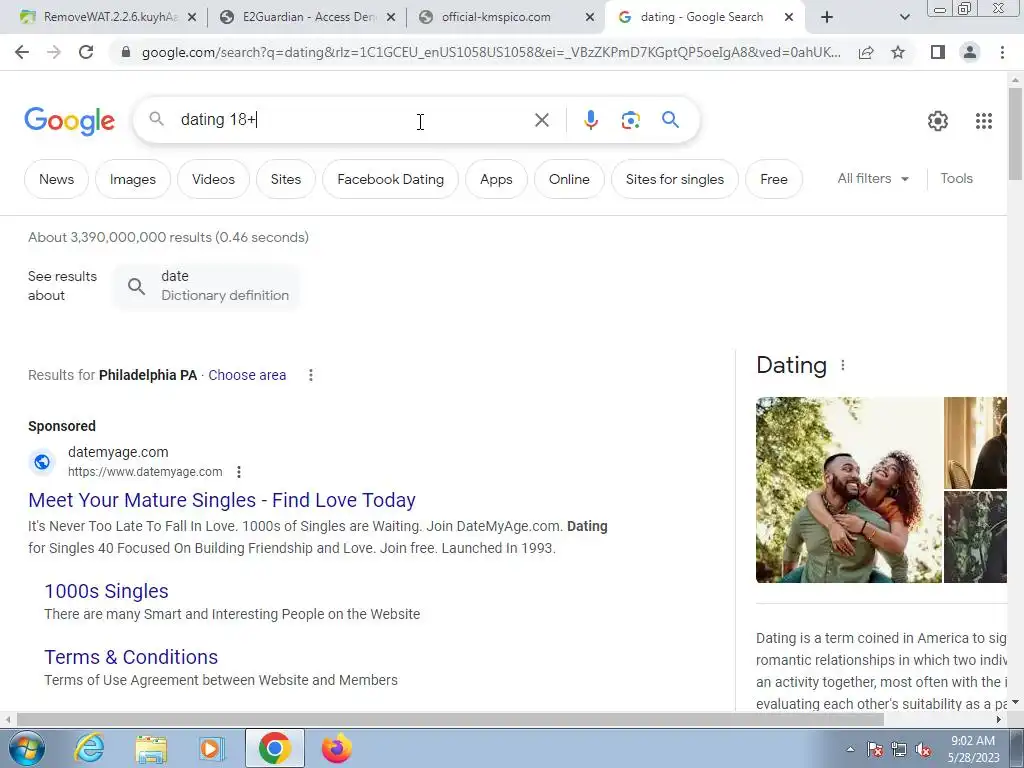The width and height of the screenshot is (1024, 768).
Task: Open the Action Center flag tray icon
Action: pos(875,750)
